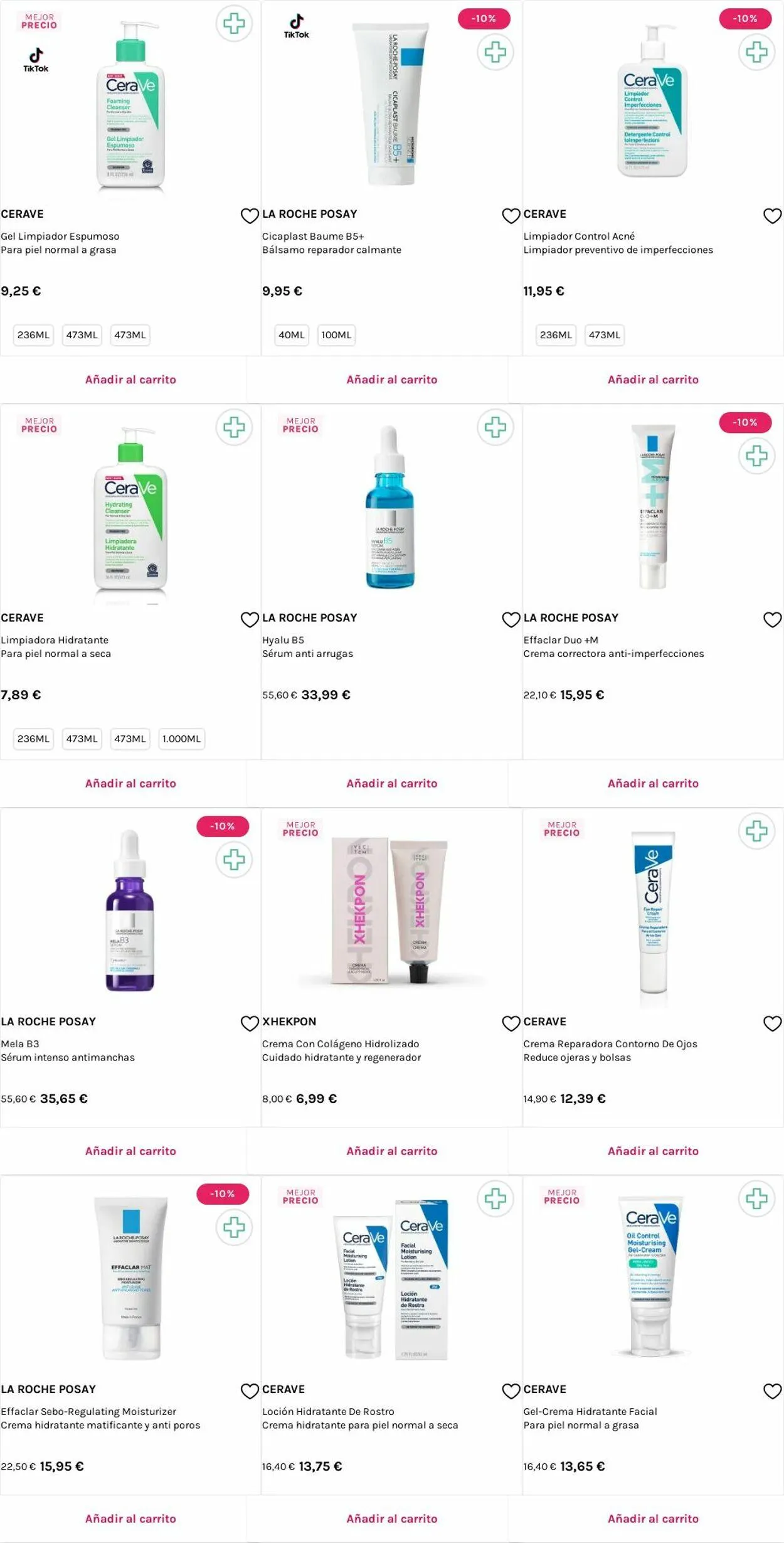
Task: Add Xhekpon crema to favorites heart
Action: coord(511,1023)
